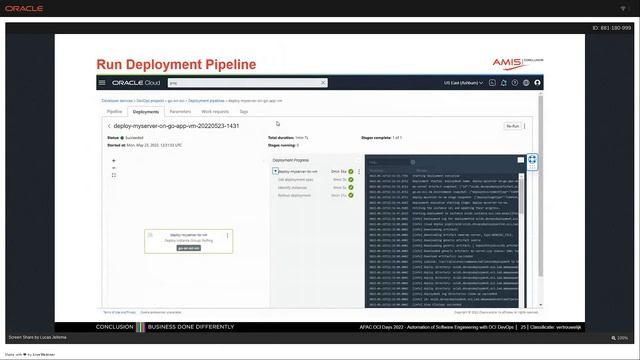Click the zoom magnifier in the webinar footer
The height and width of the screenshot is (360, 640).
613,338
